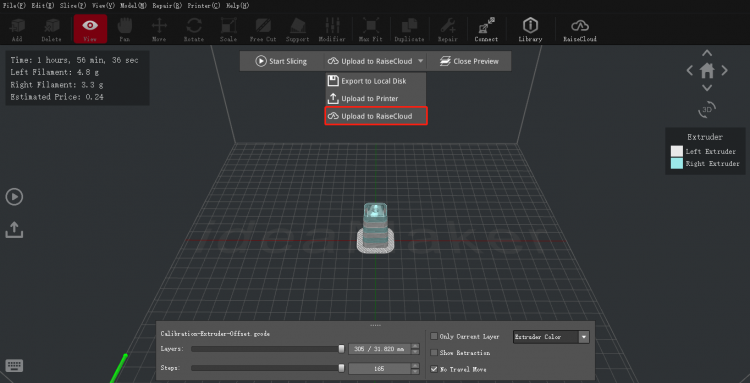Open the Modifier tool
This screenshot has width=750, height=383.
click(x=332, y=30)
